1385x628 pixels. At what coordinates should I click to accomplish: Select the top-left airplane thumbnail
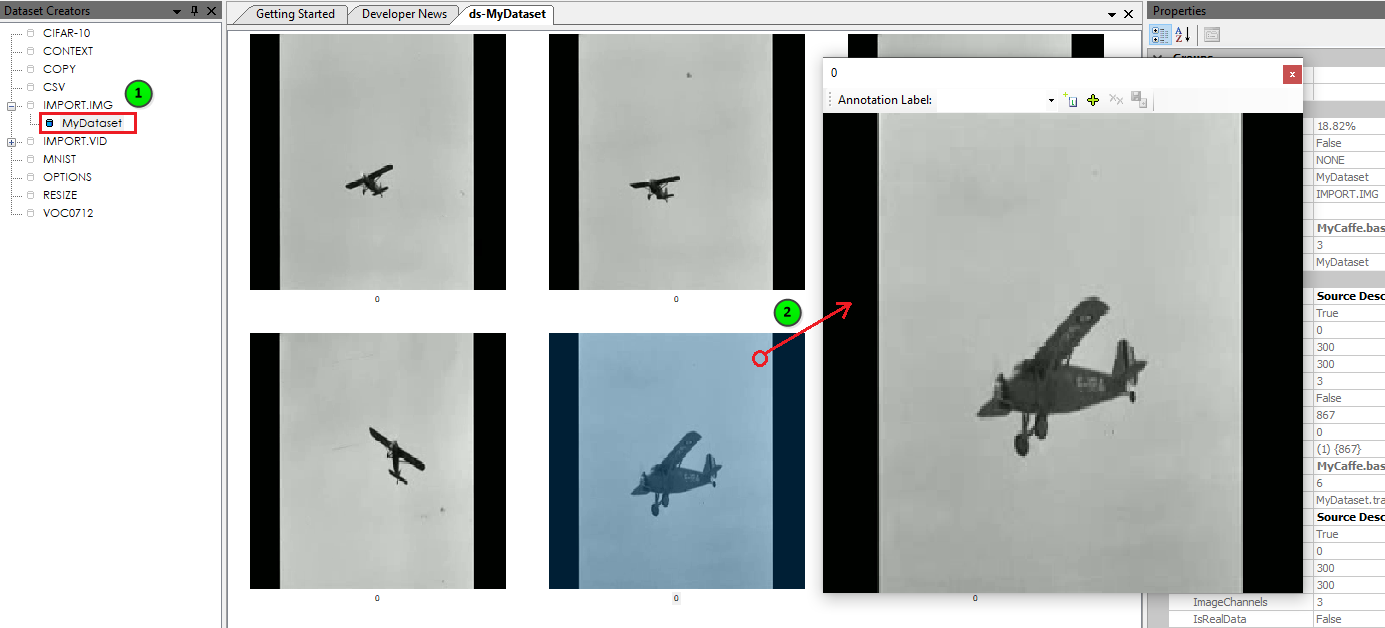(x=377, y=162)
